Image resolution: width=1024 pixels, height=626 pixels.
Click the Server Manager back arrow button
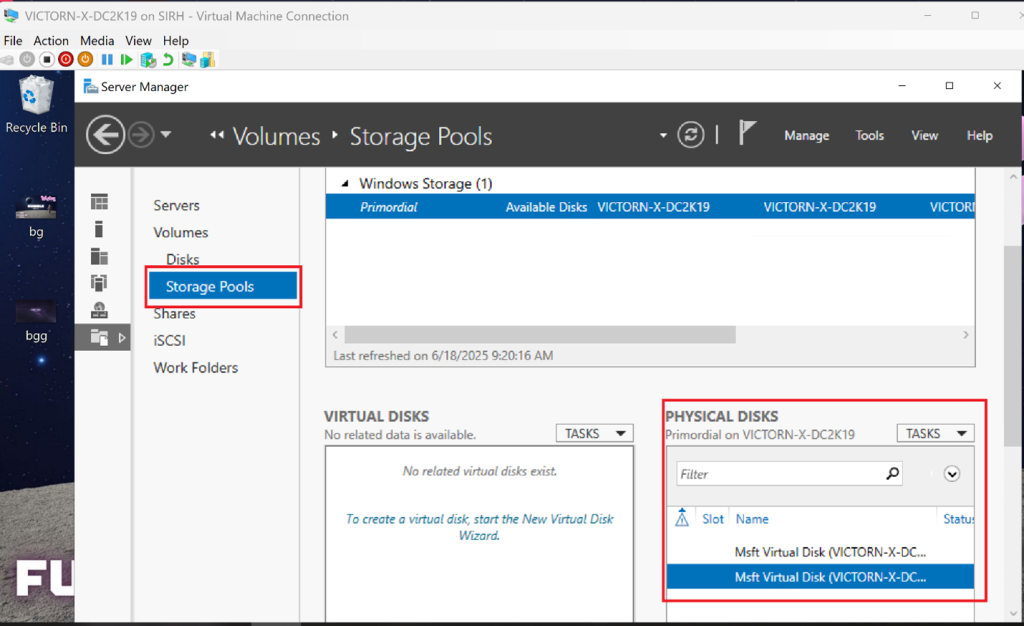click(x=105, y=135)
